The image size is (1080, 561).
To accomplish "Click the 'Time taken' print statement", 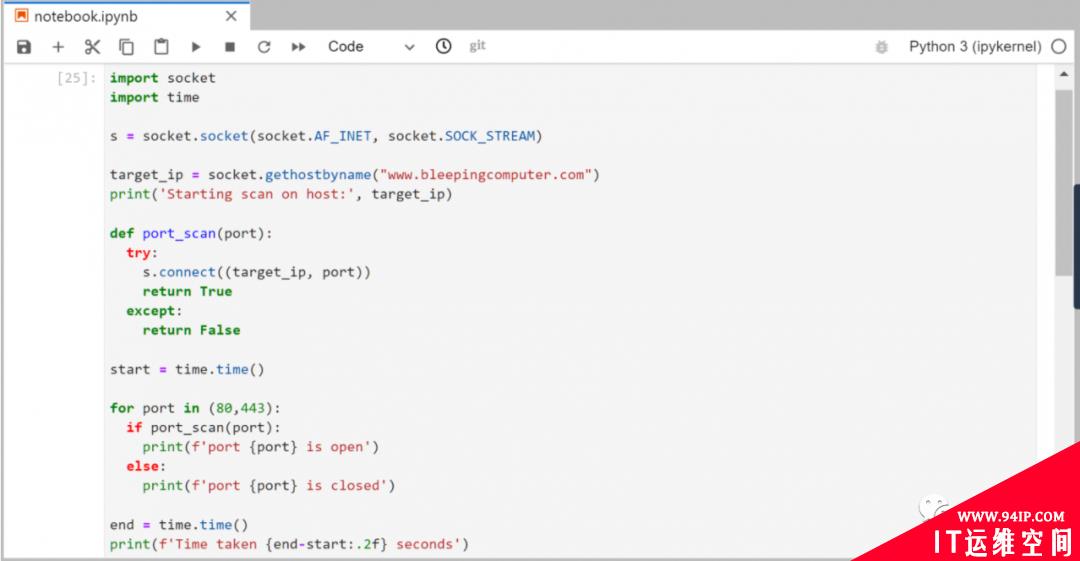I will (289, 544).
